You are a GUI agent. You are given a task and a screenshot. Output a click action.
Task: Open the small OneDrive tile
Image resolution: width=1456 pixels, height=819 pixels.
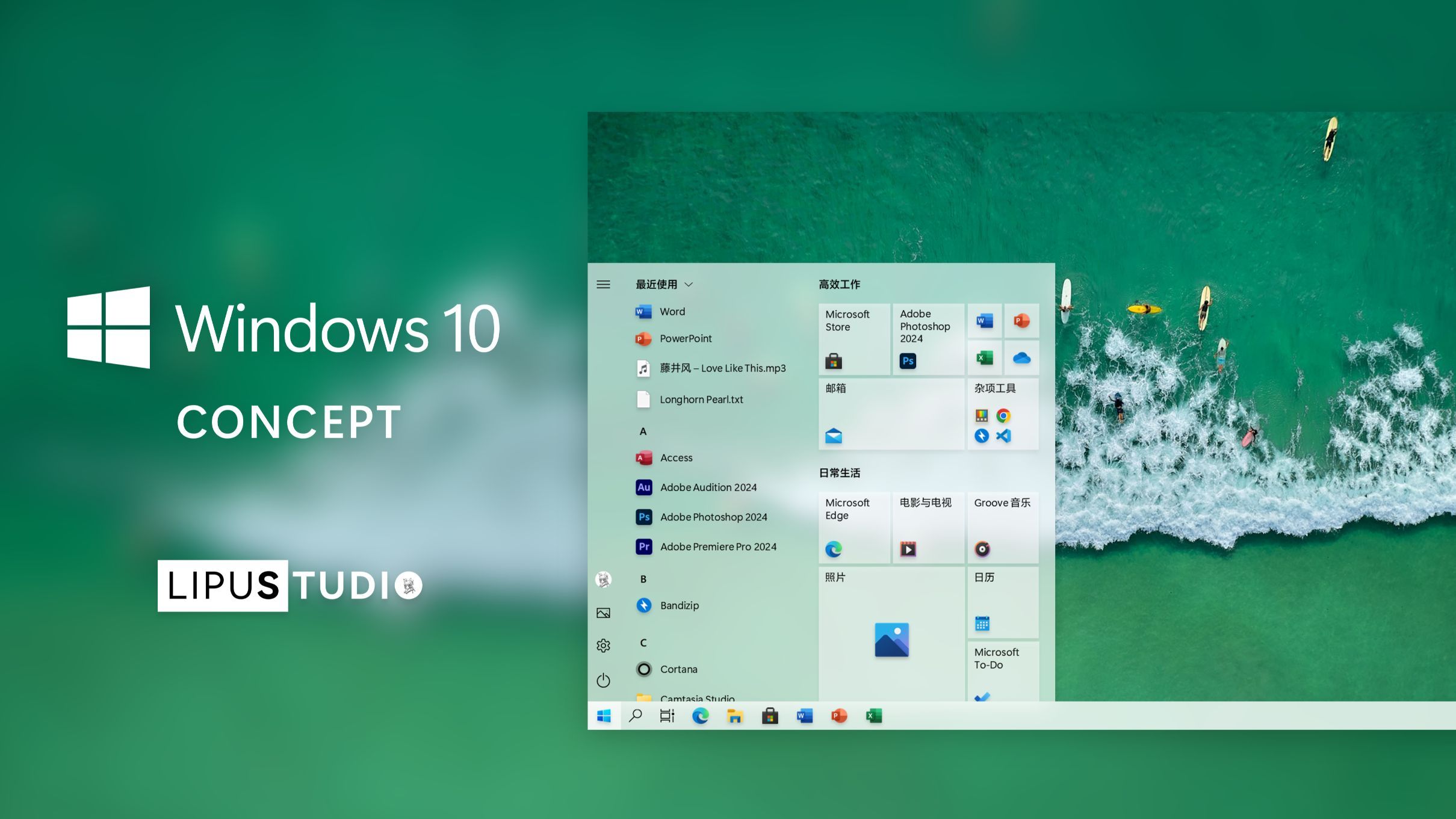[1021, 358]
